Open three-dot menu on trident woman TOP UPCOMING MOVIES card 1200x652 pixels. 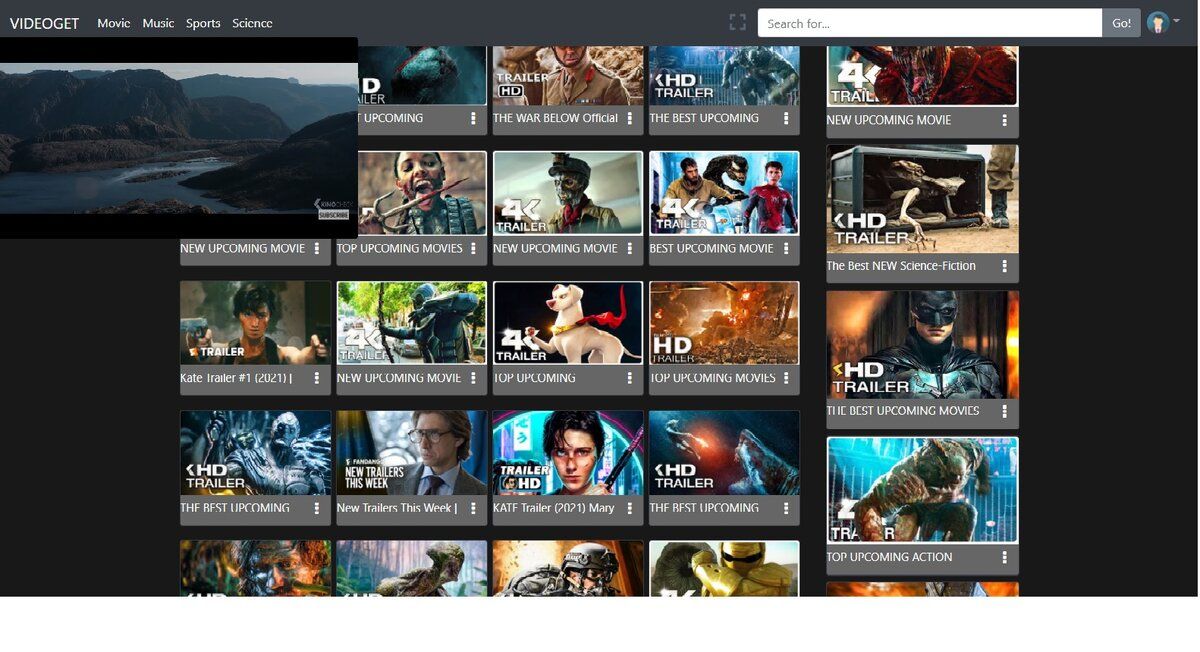[x=473, y=248]
